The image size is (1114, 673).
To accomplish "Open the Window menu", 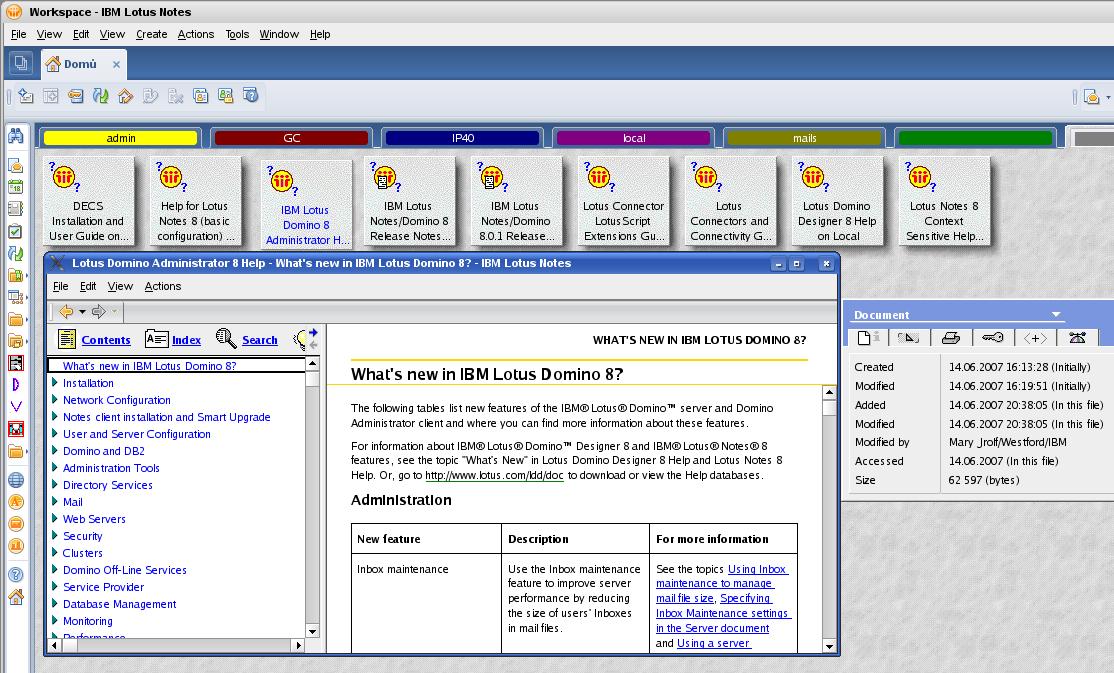I will (278, 34).
